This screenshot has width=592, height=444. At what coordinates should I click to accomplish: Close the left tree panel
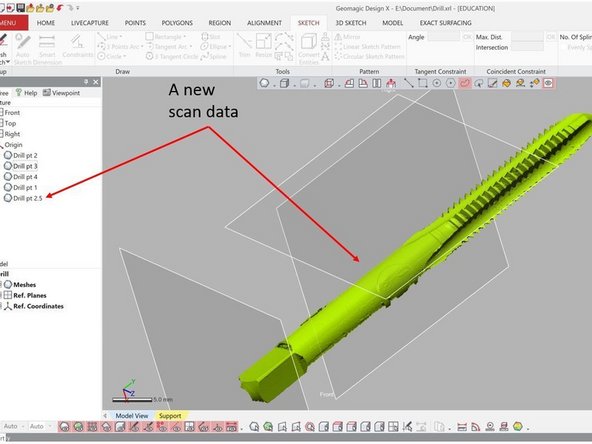tap(96, 82)
